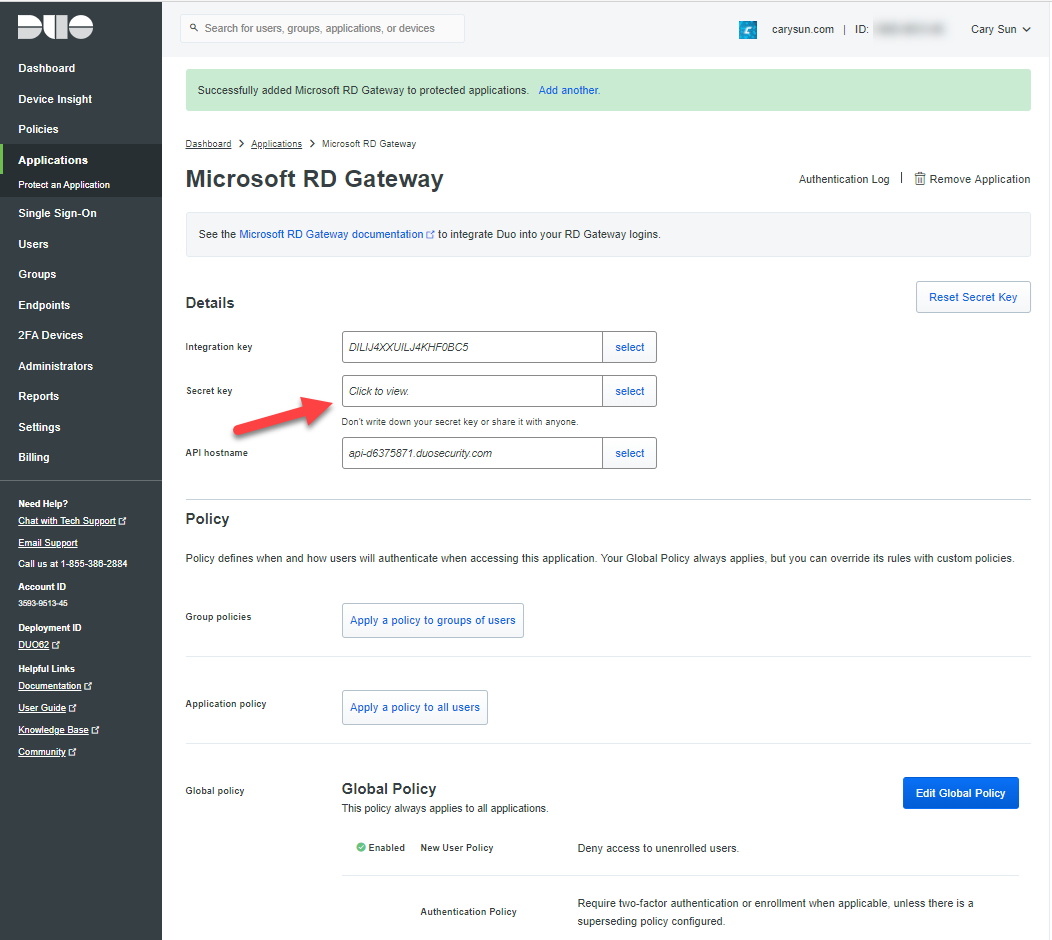Click the Applications breadcrumb link
This screenshot has height=940, width=1052.
click(276, 144)
